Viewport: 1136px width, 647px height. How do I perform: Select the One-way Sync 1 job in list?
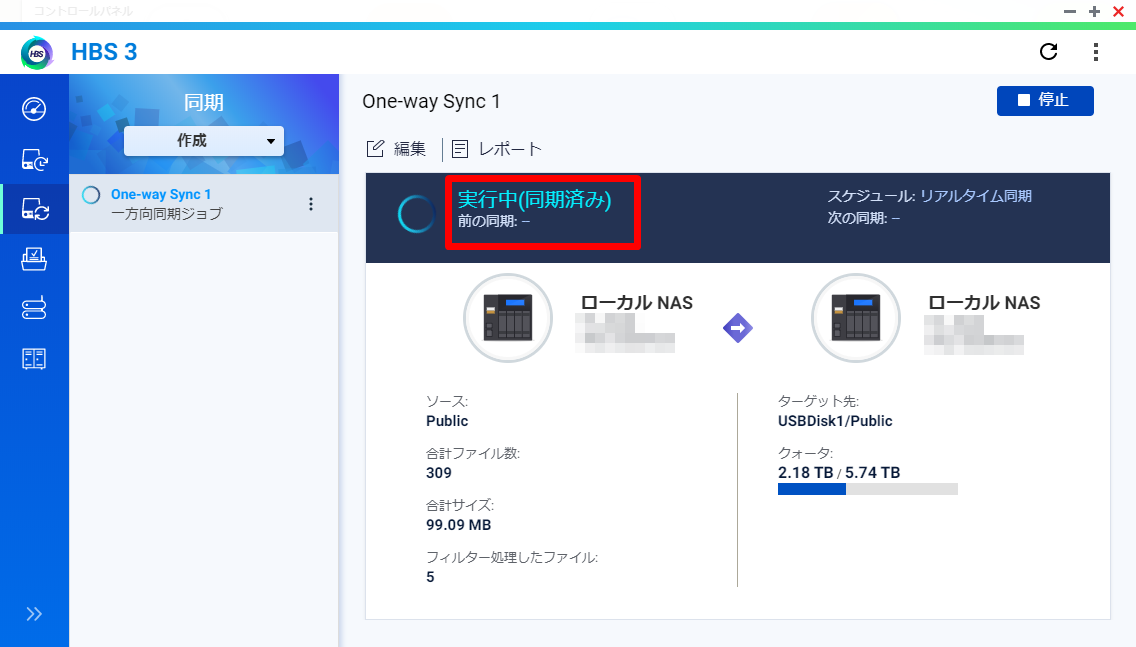(x=204, y=204)
